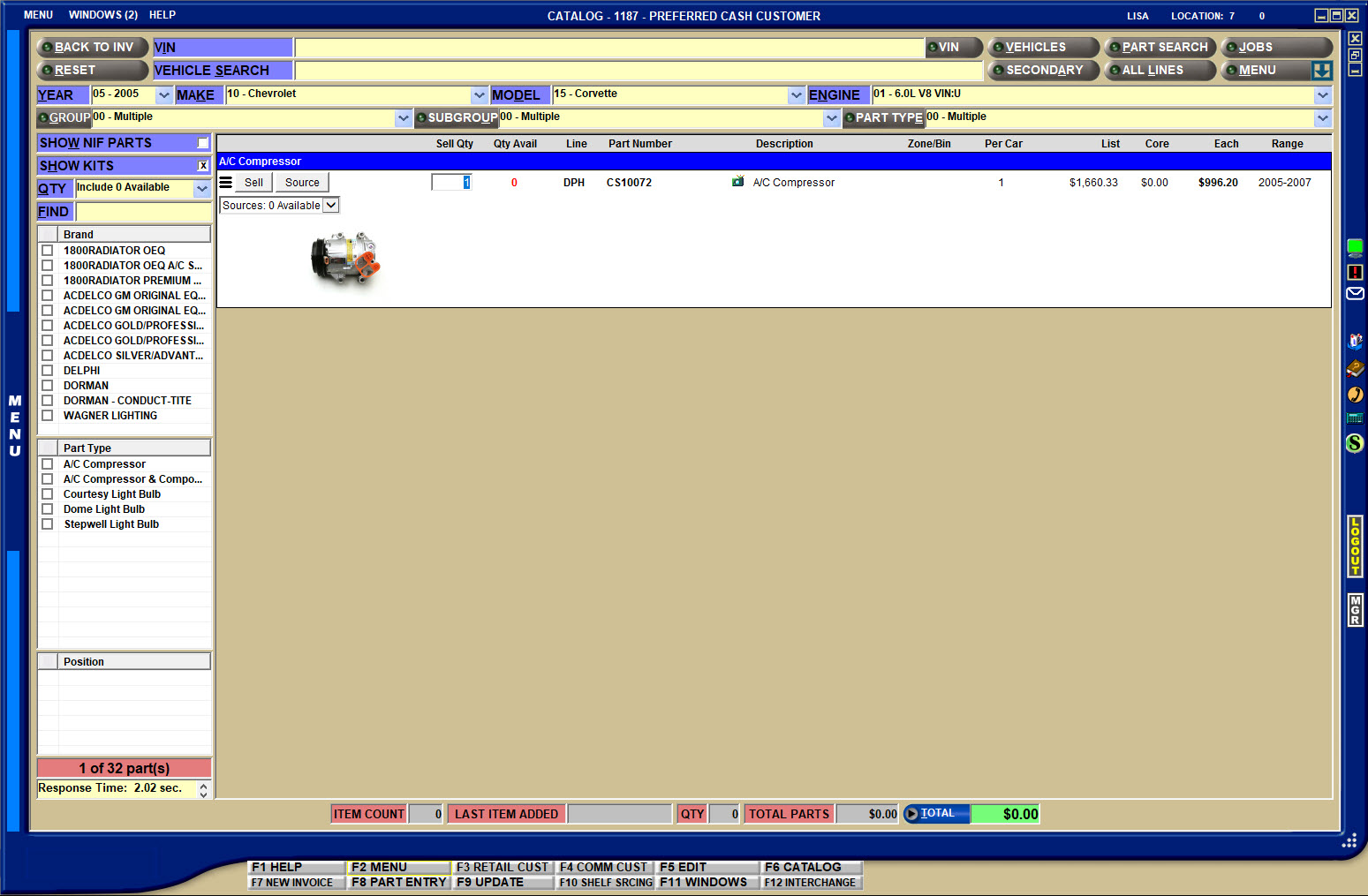Click the blue download arrow icon beside MENU
This screenshot has width=1368, height=896.
click(1321, 71)
